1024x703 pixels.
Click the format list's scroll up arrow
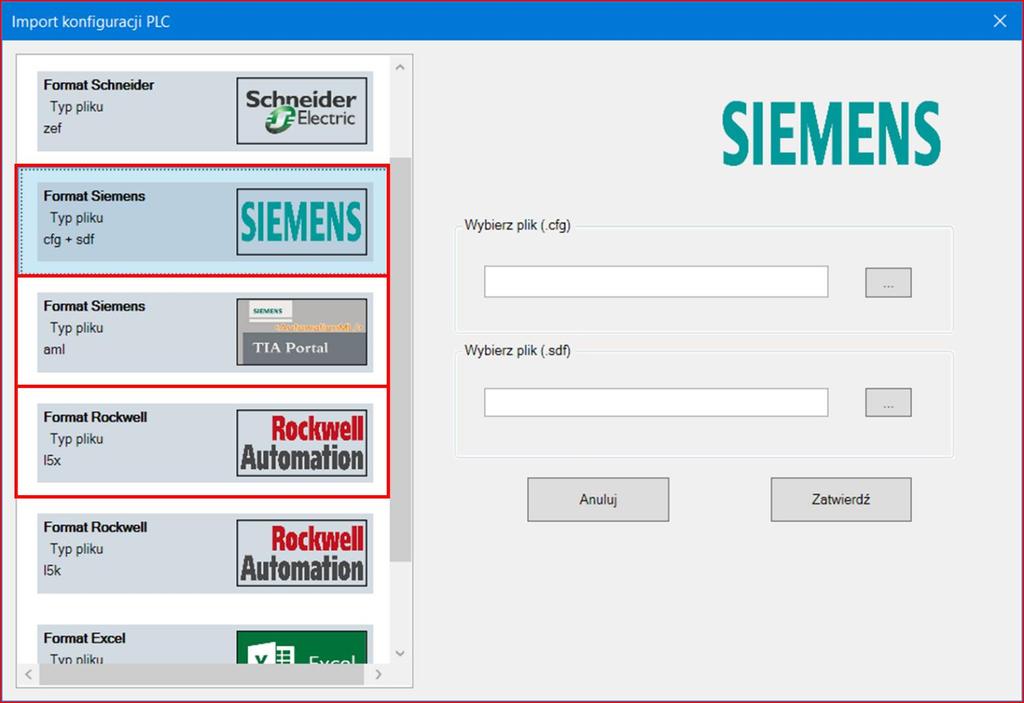click(400, 67)
